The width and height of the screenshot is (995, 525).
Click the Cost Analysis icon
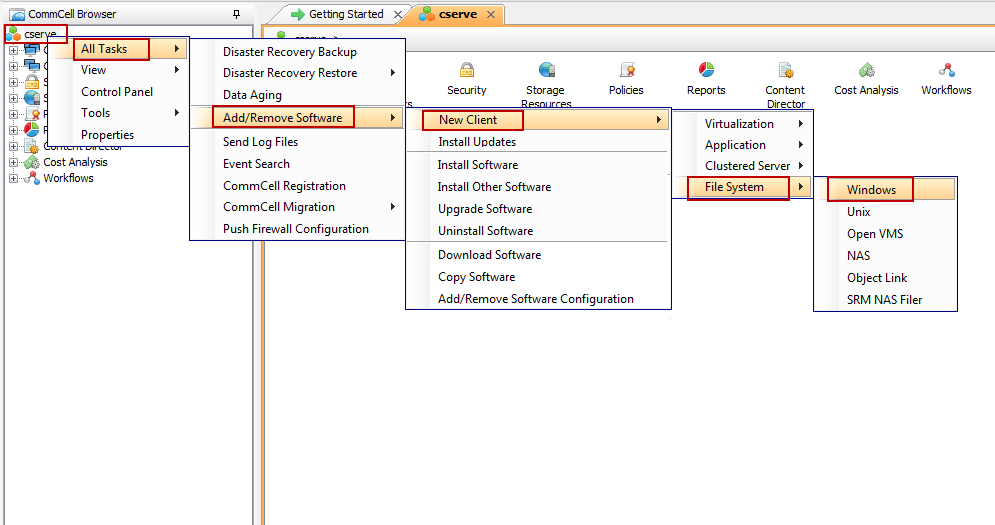pos(866,71)
